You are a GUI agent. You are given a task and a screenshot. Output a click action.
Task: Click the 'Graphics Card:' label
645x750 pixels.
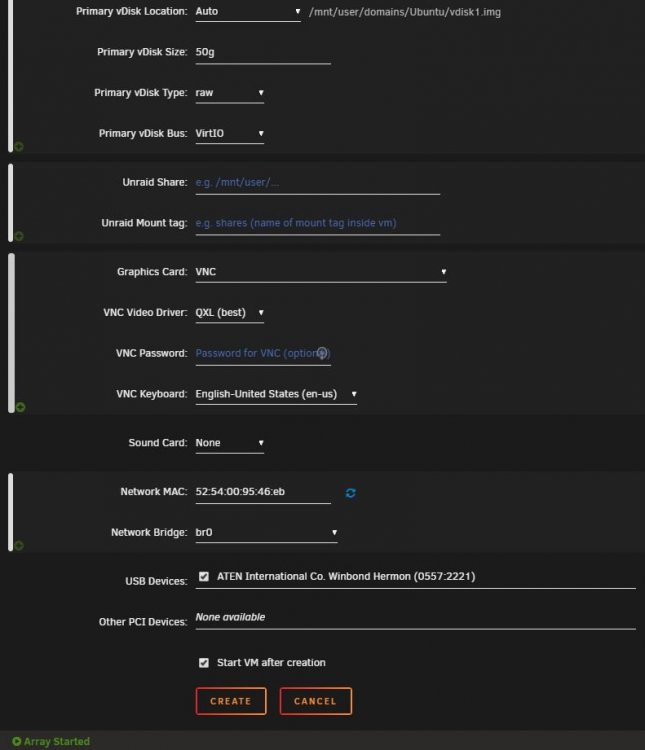(x=152, y=272)
